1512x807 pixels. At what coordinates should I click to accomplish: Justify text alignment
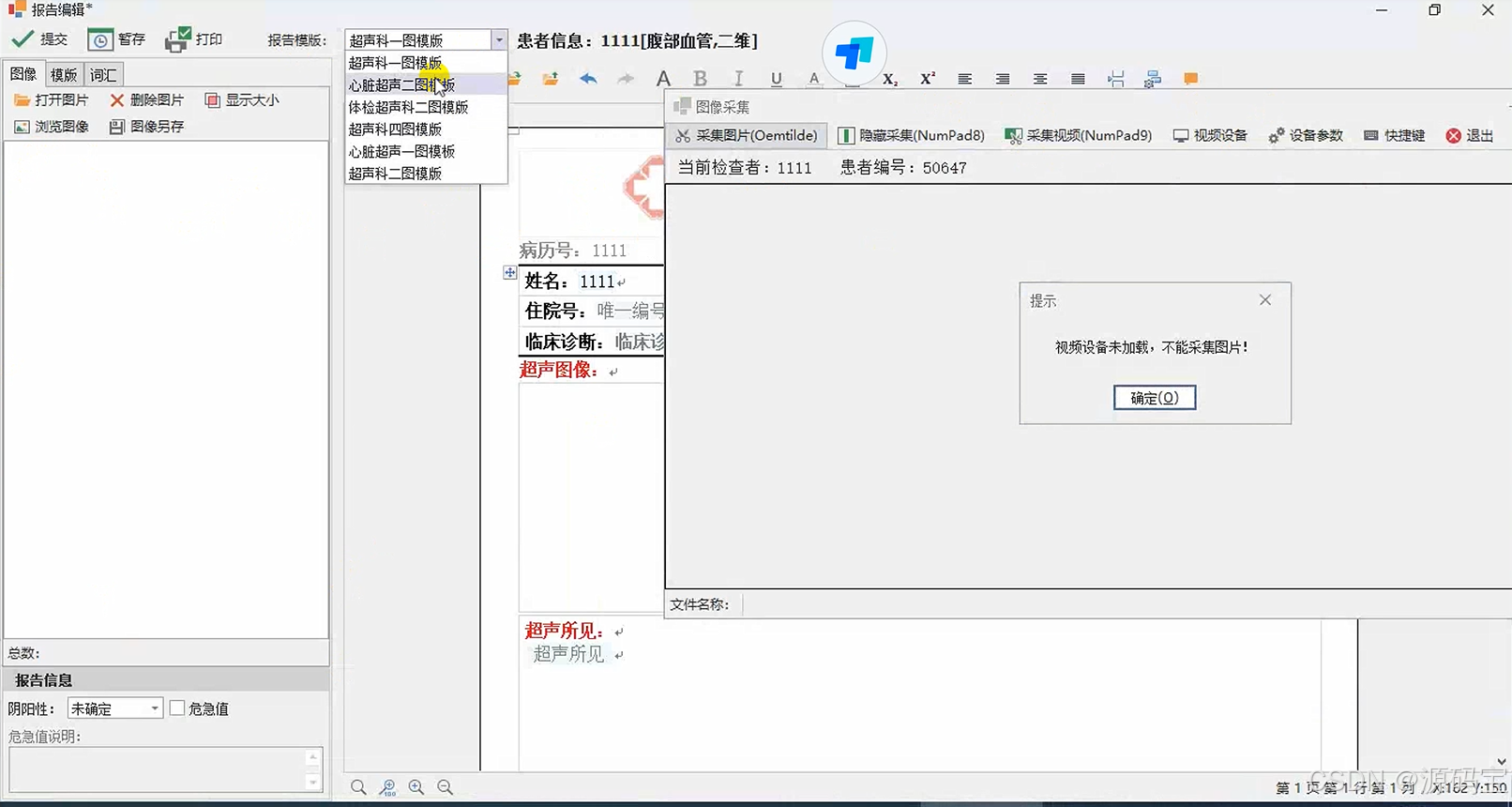pyautogui.click(x=1078, y=79)
